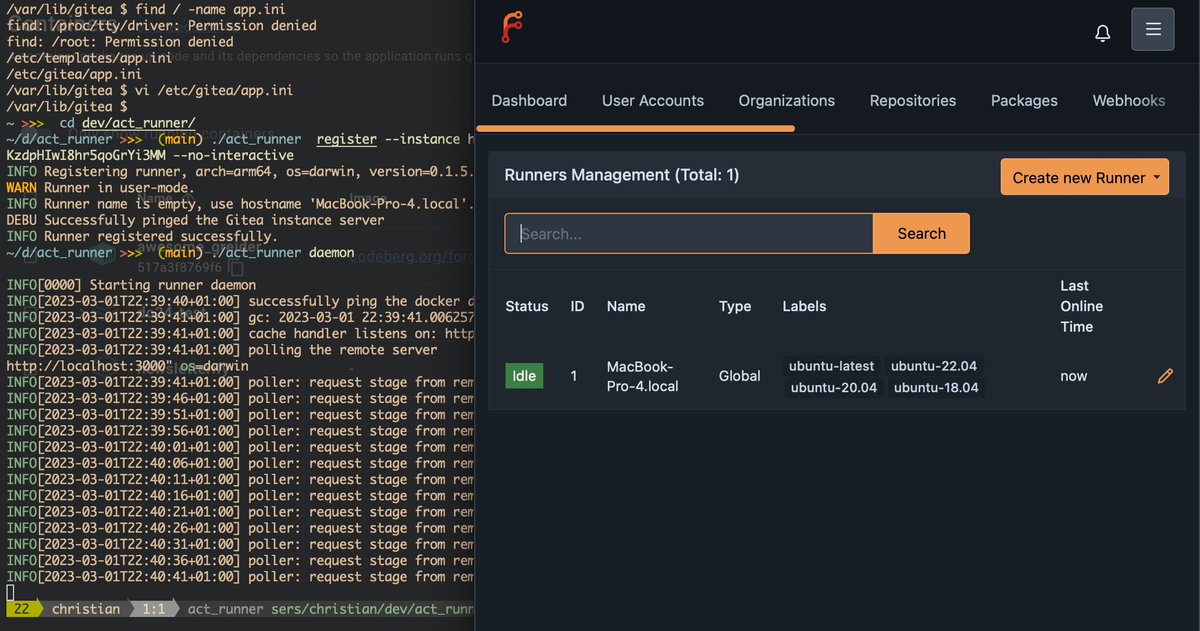Click the ubuntu-20.04 label
Image resolution: width=1200 pixels, height=631 pixels.
(834, 387)
